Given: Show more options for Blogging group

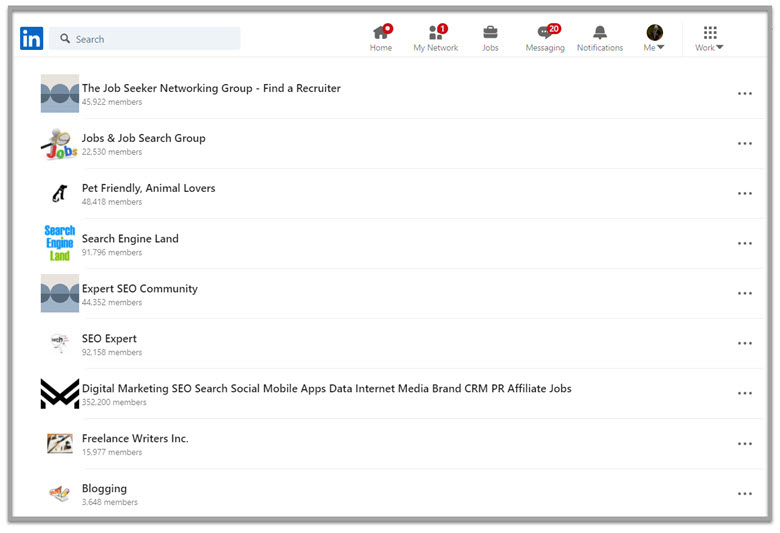Looking at the screenshot, I should pos(744,494).
